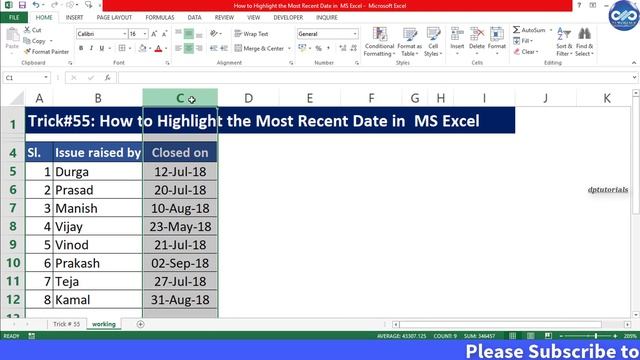Screen dimensions: 640x360
Task: Switch to the Trick # 55 sheet tab
Action: pos(67,324)
